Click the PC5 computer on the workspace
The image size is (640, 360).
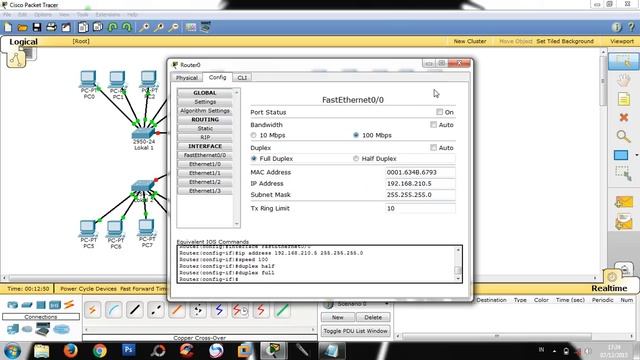pos(88,228)
